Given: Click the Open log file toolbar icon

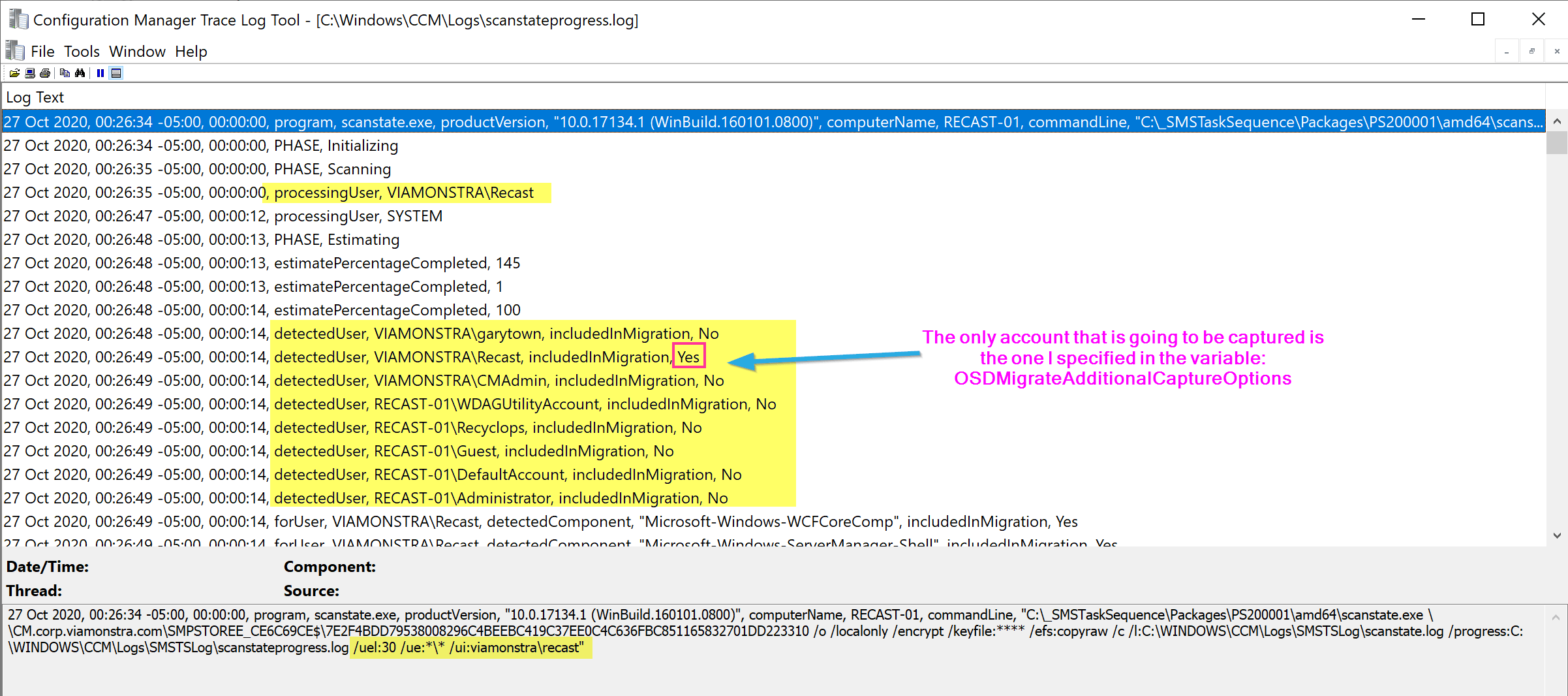Looking at the screenshot, I should (x=14, y=73).
